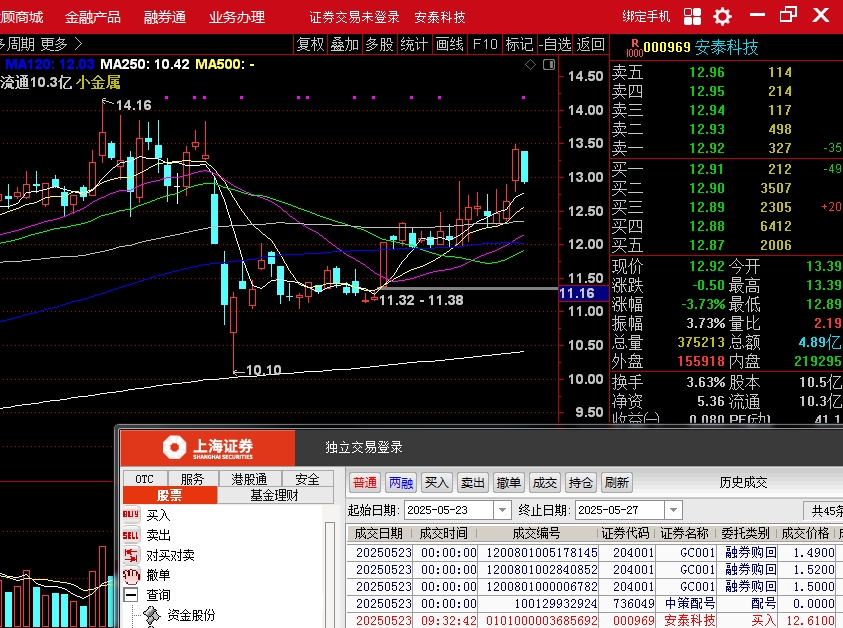Switch to the 服务 tab

(x=192, y=479)
